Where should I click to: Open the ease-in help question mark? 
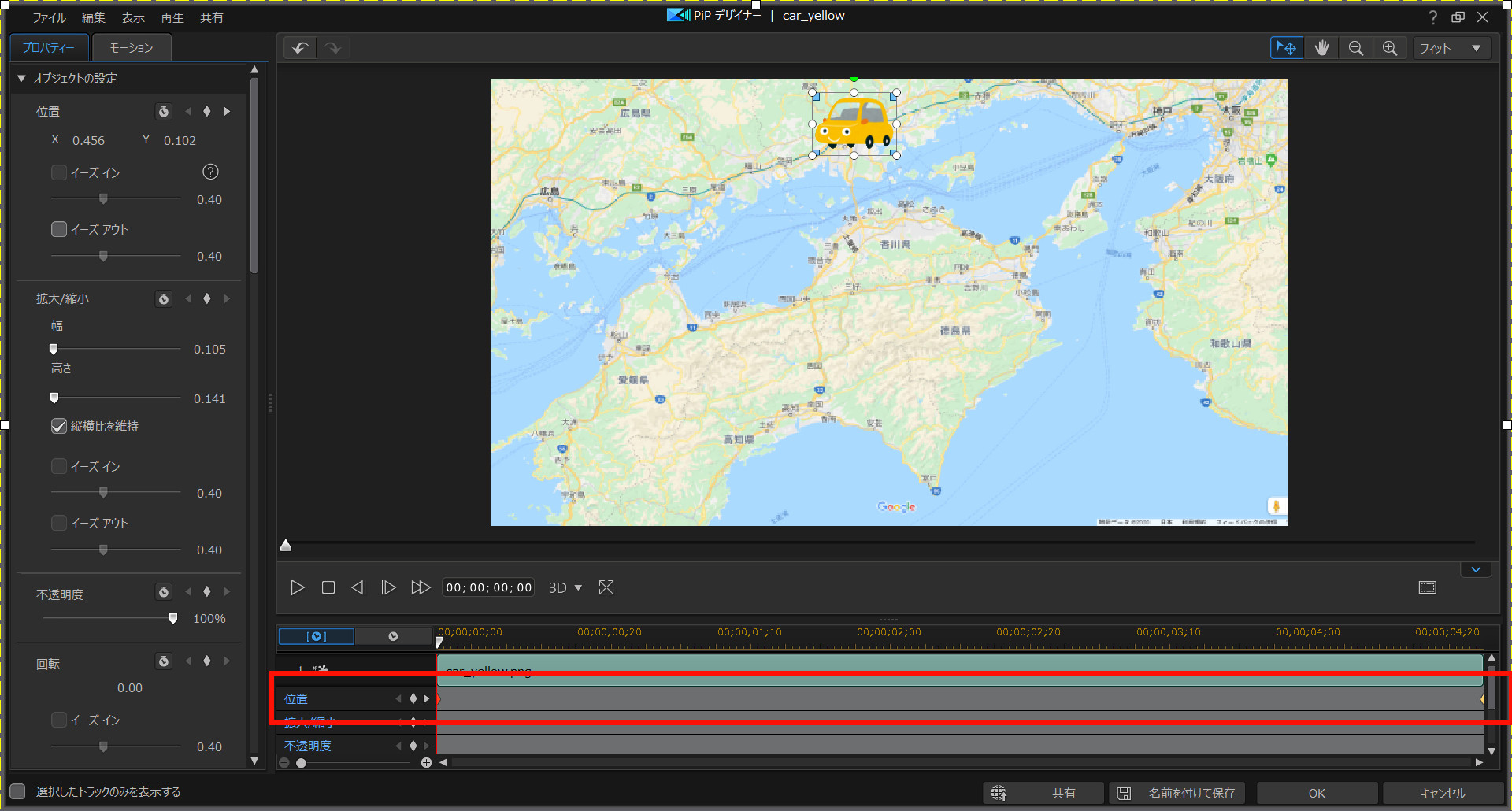(210, 172)
